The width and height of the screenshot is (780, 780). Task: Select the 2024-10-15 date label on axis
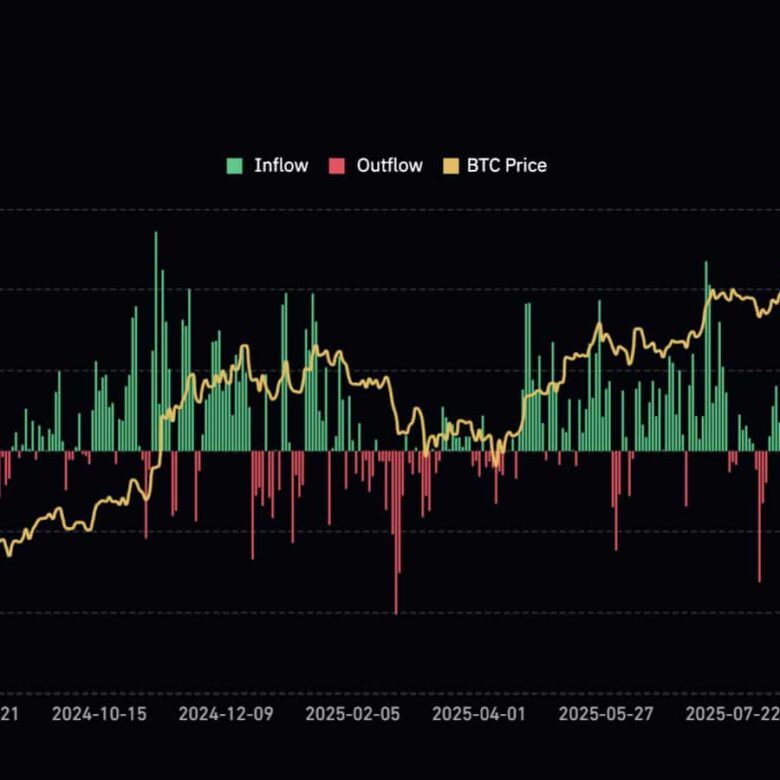point(99,714)
